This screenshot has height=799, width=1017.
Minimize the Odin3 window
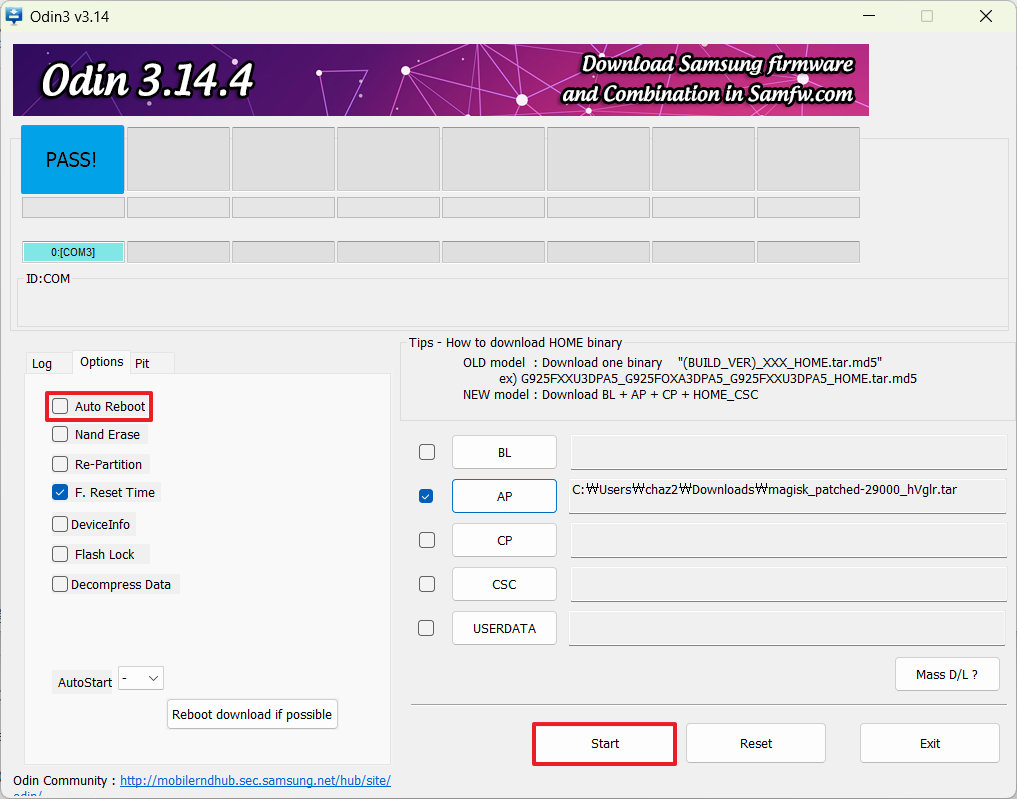869,16
